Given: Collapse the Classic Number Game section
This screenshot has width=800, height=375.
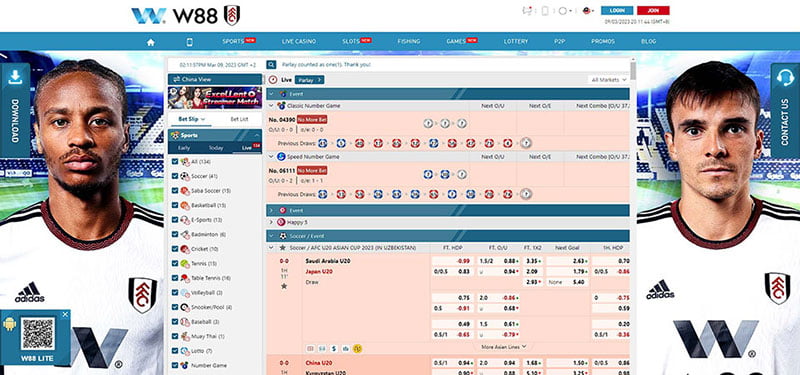Looking at the screenshot, I should (271, 106).
